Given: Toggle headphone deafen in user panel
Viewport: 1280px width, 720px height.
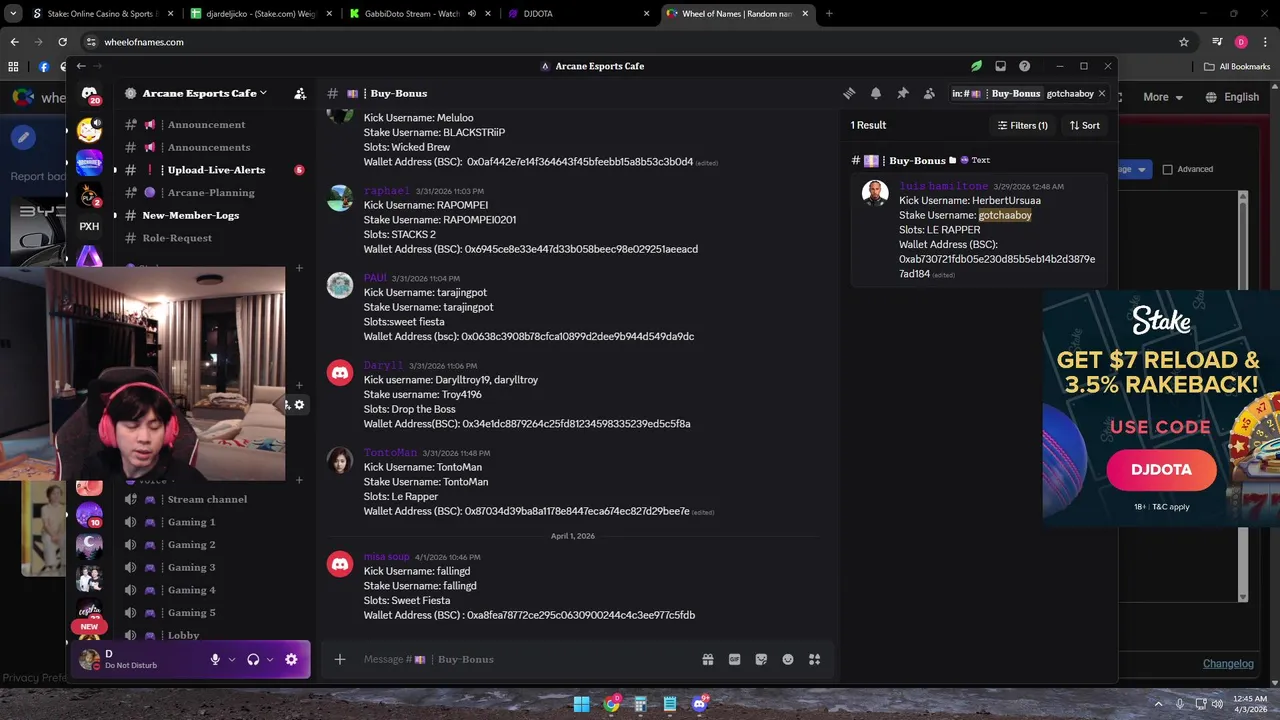Looking at the screenshot, I should [253, 659].
